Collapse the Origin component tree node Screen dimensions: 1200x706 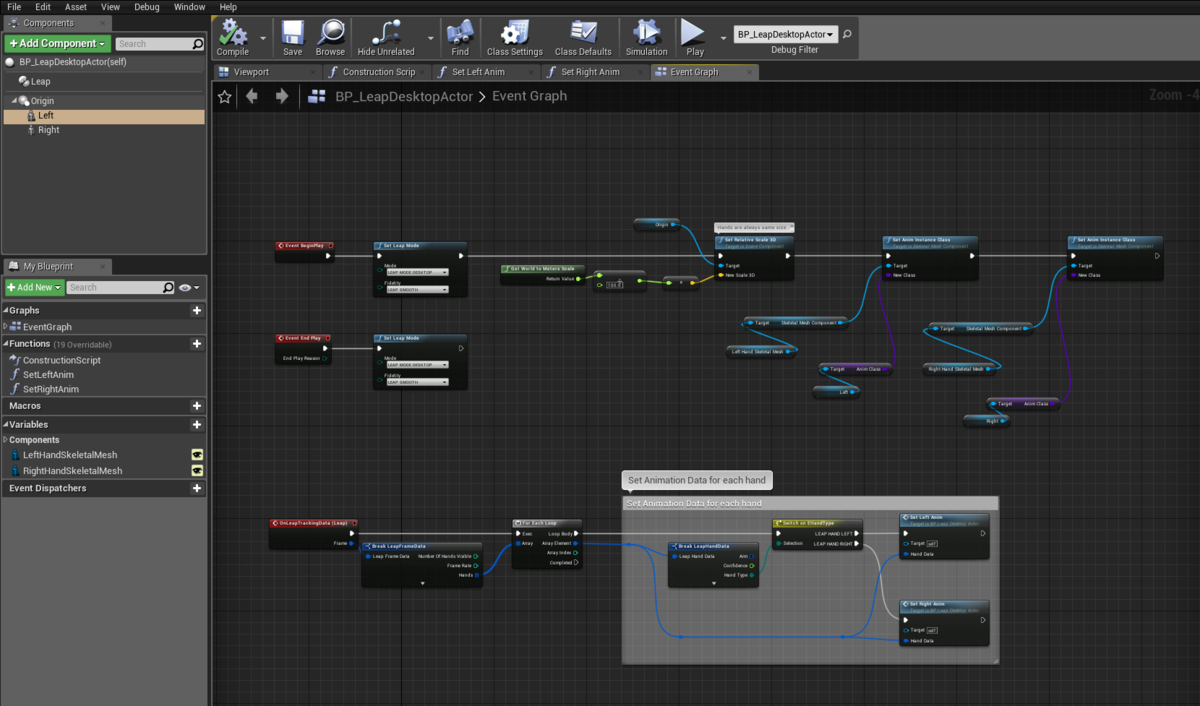(14, 101)
